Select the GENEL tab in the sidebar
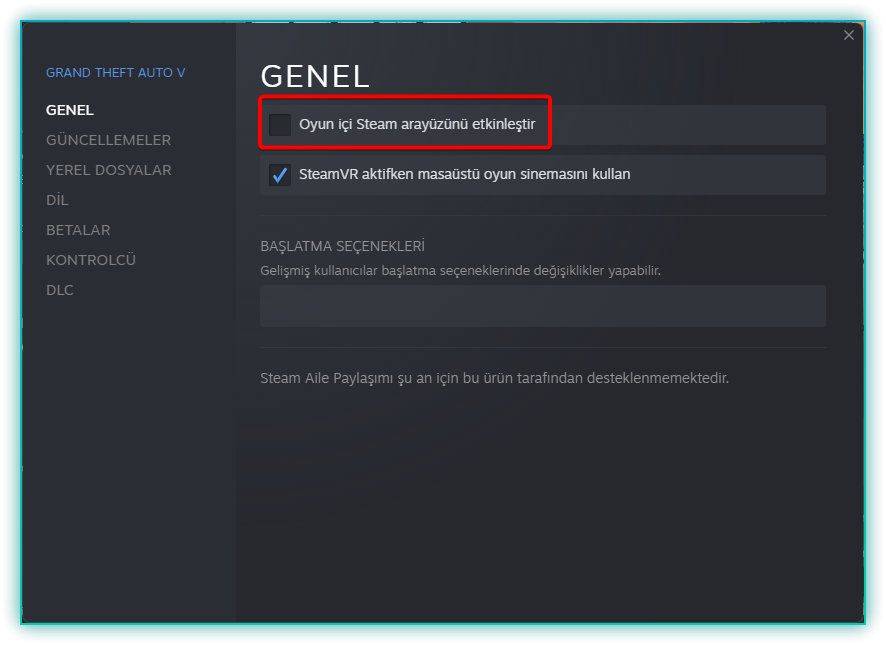 click(69, 110)
